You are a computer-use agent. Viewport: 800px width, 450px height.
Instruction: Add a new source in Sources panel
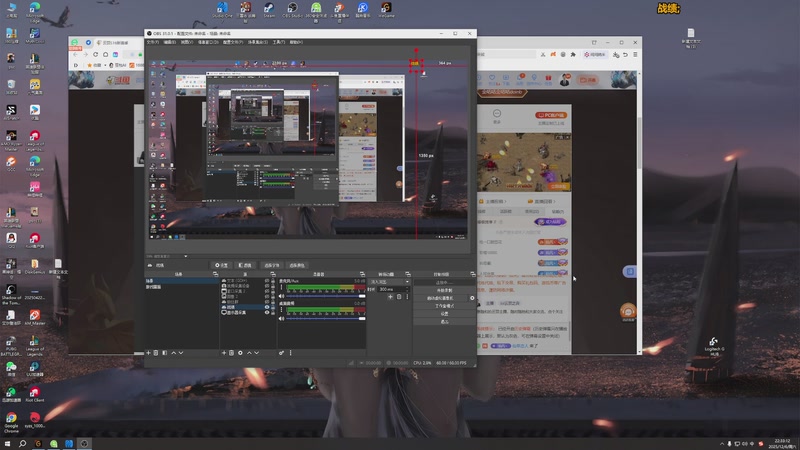pos(223,353)
